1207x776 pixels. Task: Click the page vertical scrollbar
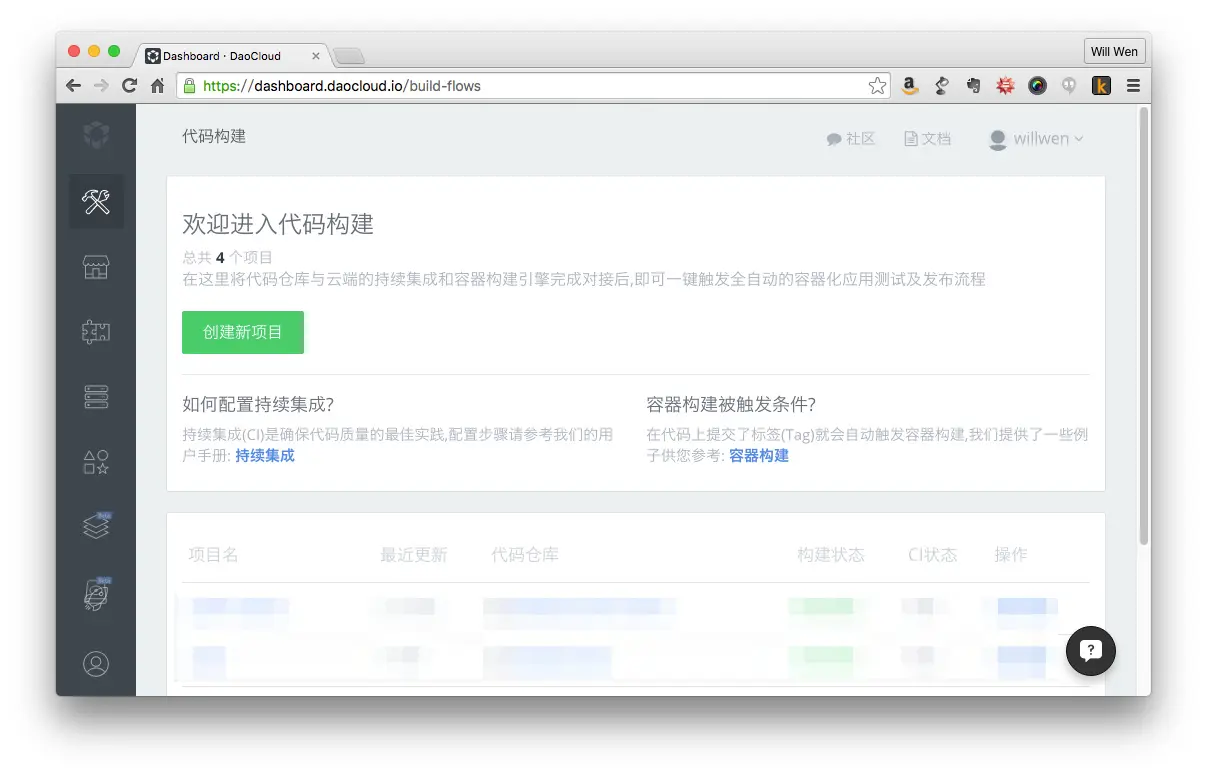pos(1144,326)
